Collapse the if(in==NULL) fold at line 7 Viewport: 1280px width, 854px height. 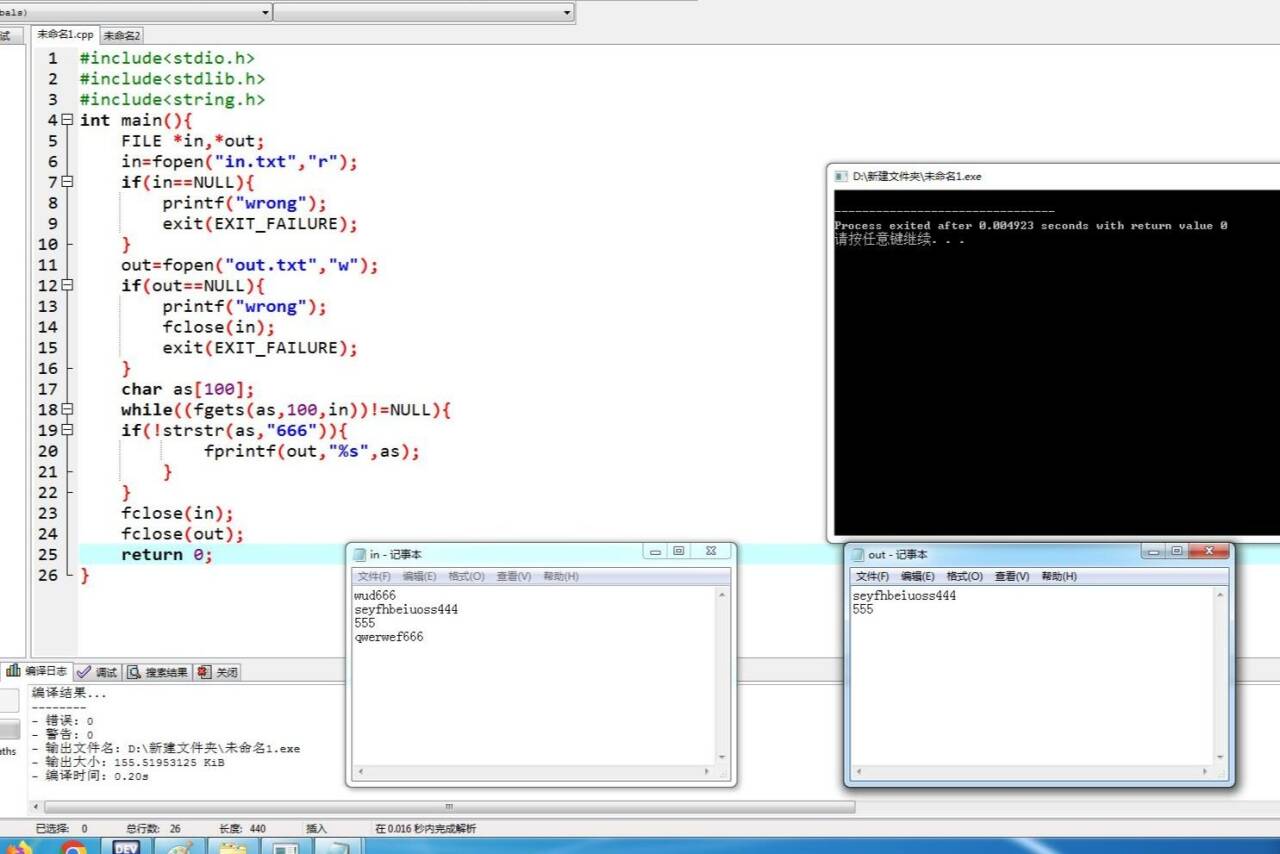67,182
